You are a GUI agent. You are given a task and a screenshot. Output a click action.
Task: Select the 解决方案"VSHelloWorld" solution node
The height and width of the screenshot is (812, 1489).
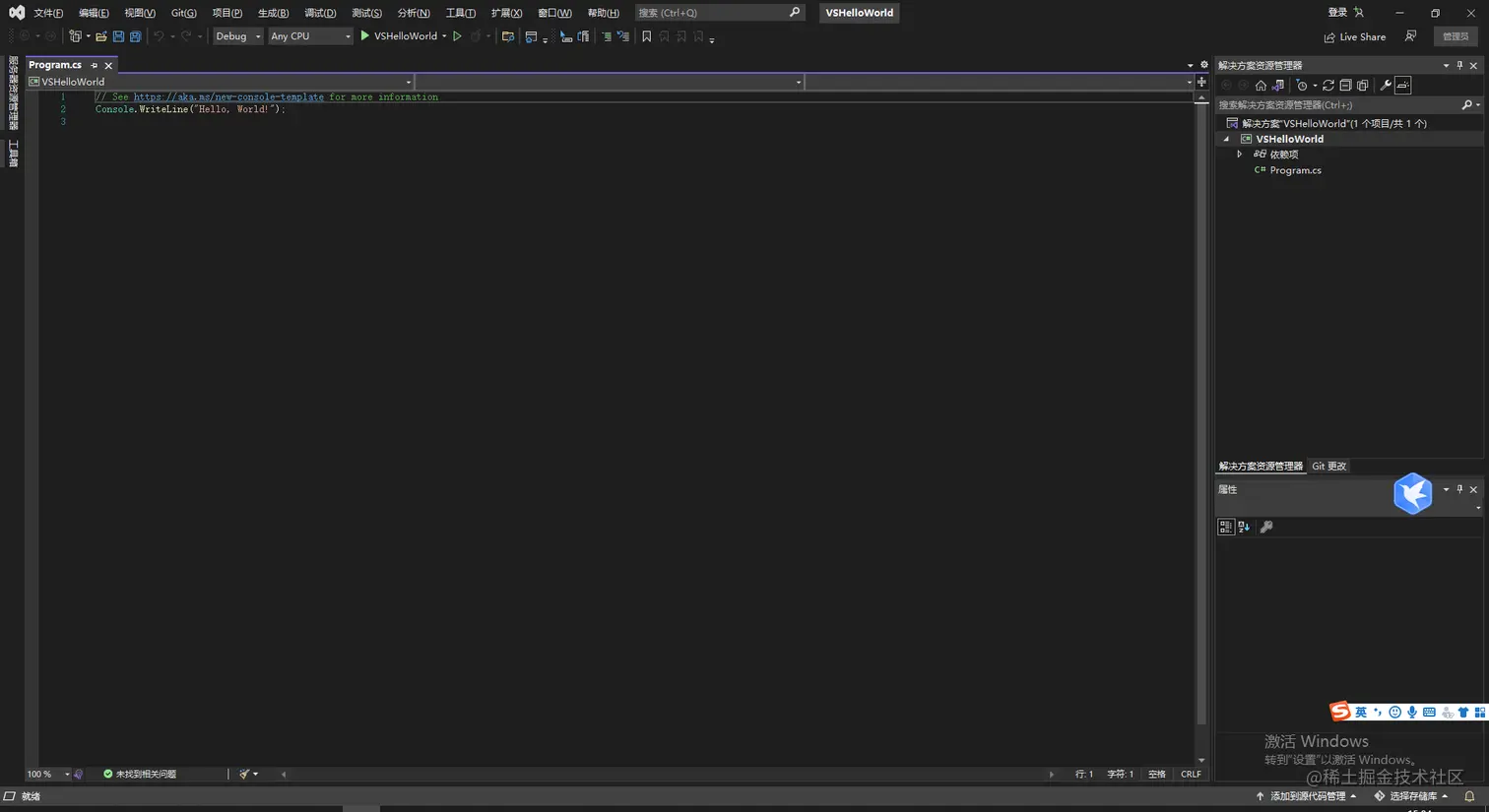click(x=1326, y=123)
